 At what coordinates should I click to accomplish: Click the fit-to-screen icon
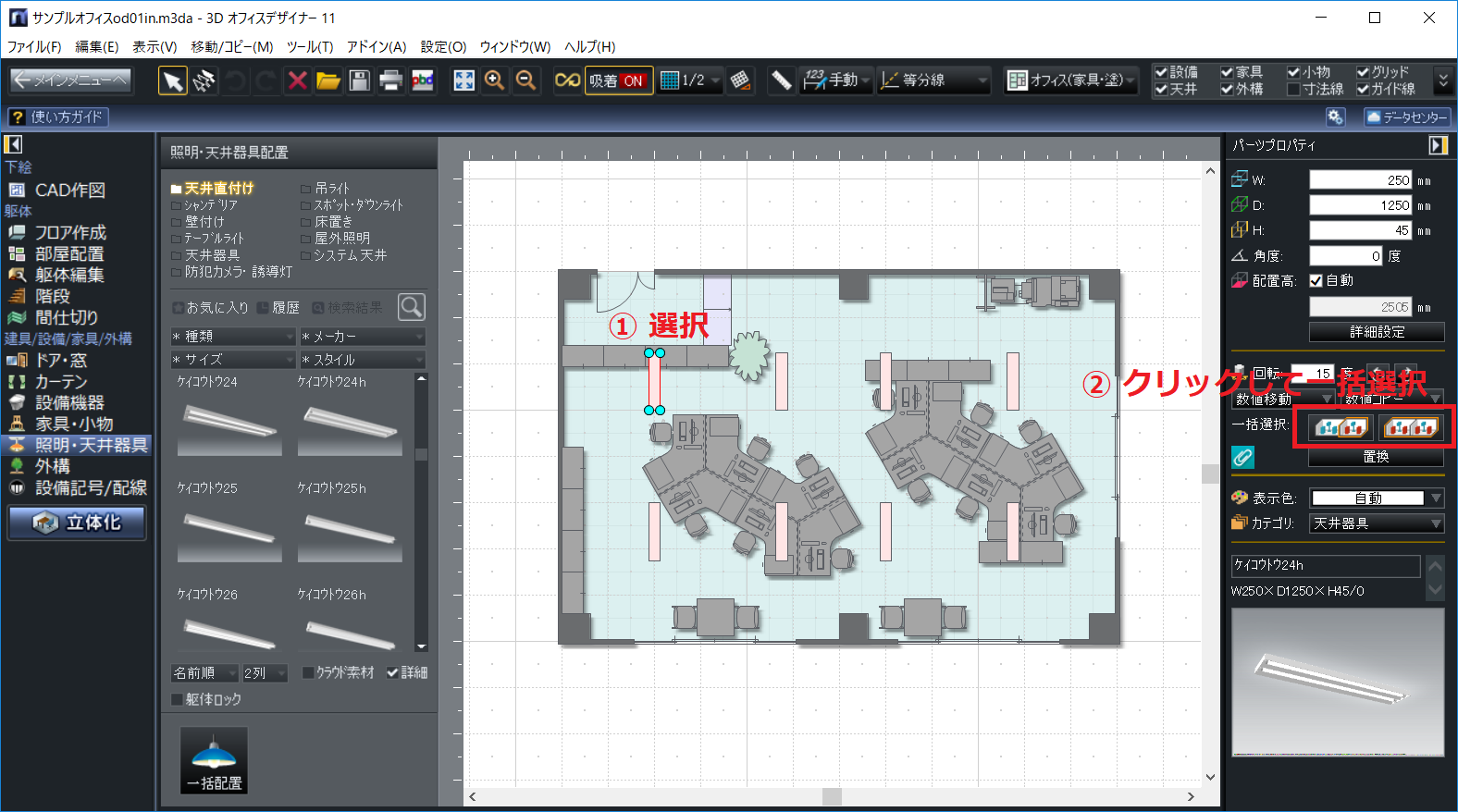coord(463,80)
